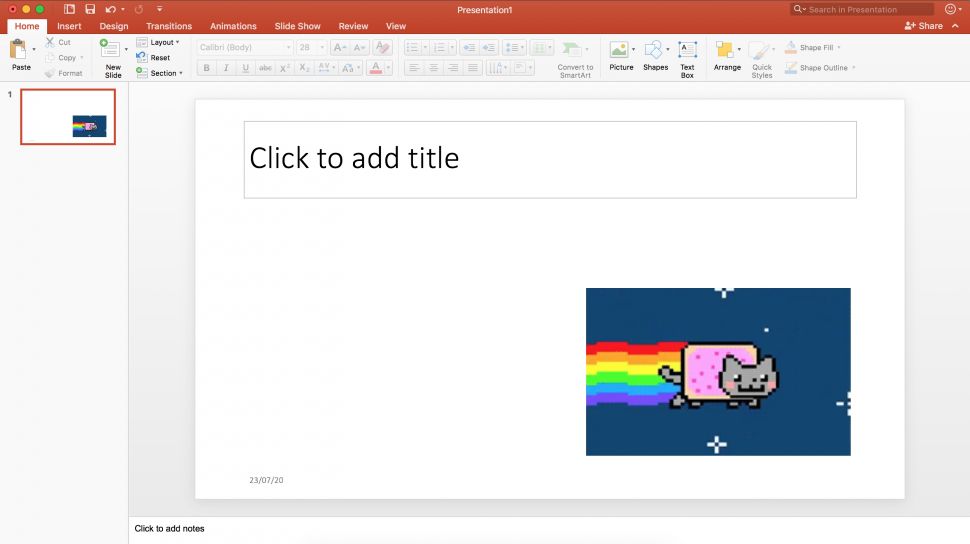
Task: Switch to the Insert tab
Action: point(69,26)
